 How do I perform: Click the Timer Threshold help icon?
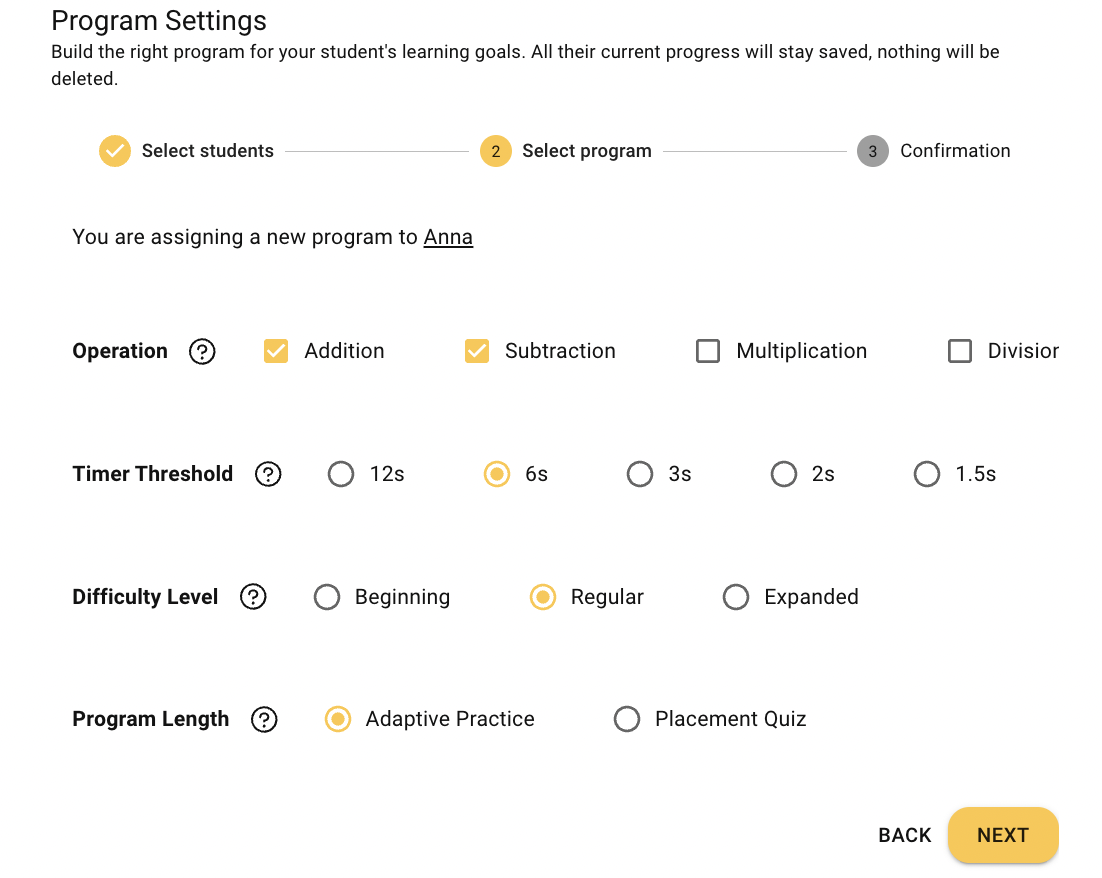coord(268,474)
